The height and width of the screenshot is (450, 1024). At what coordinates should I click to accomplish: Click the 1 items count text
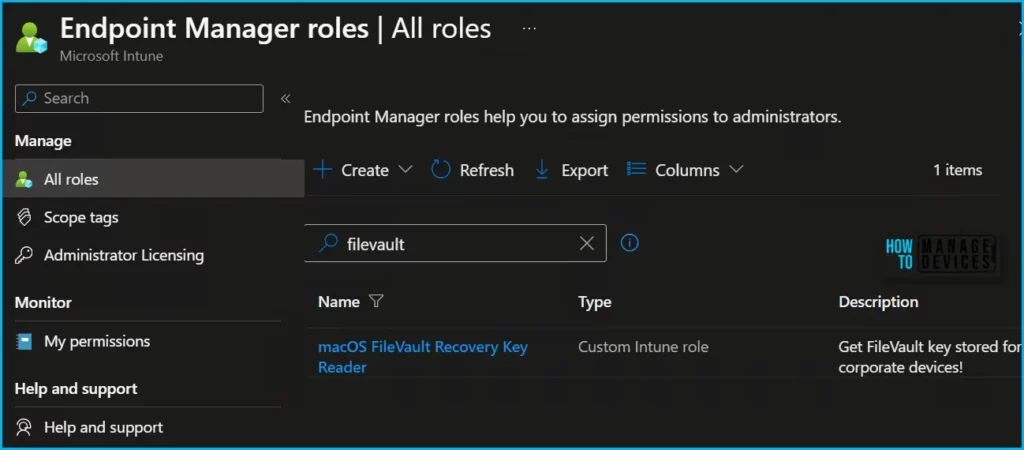tap(957, 170)
